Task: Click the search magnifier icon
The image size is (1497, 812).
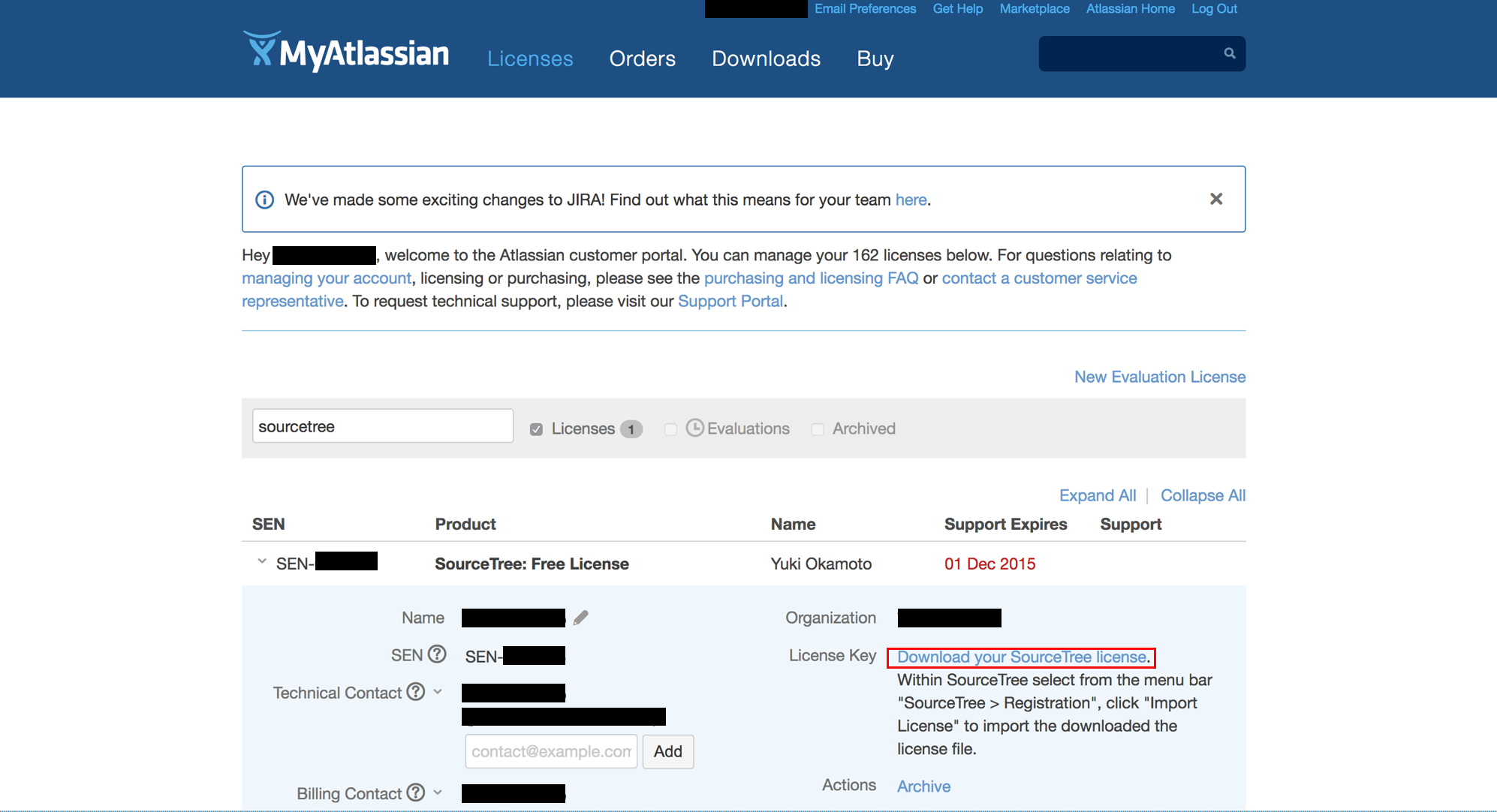Action: click(x=1229, y=53)
